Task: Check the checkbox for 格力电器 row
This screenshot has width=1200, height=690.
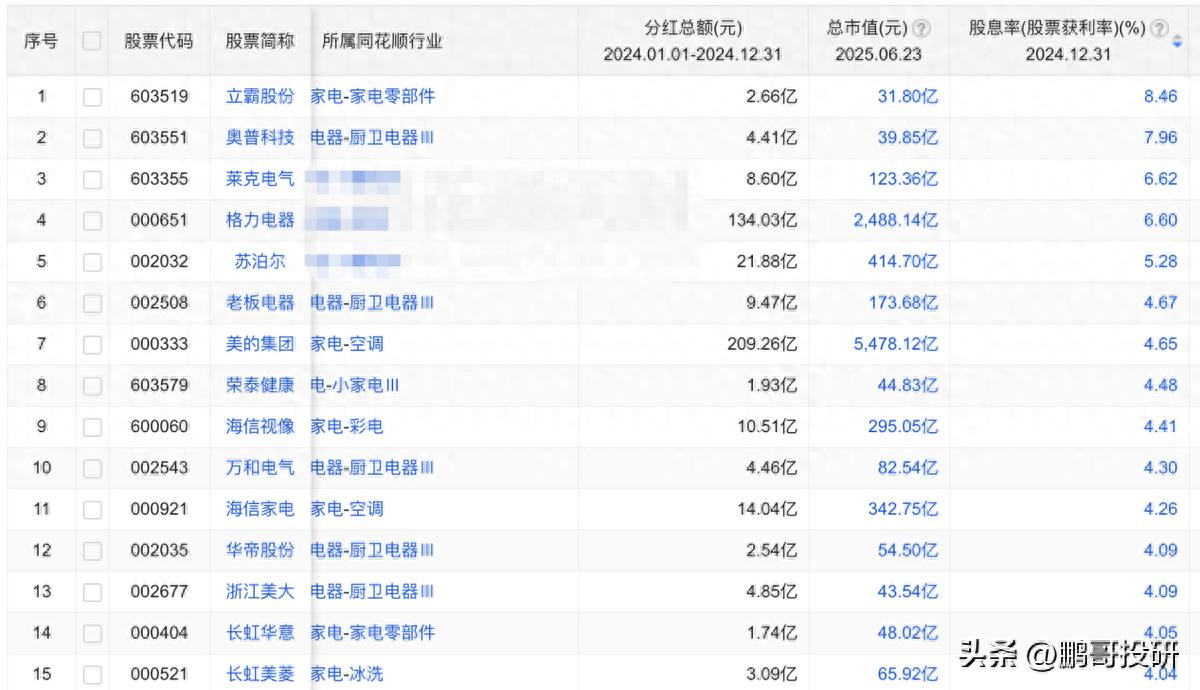Action: (91, 219)
